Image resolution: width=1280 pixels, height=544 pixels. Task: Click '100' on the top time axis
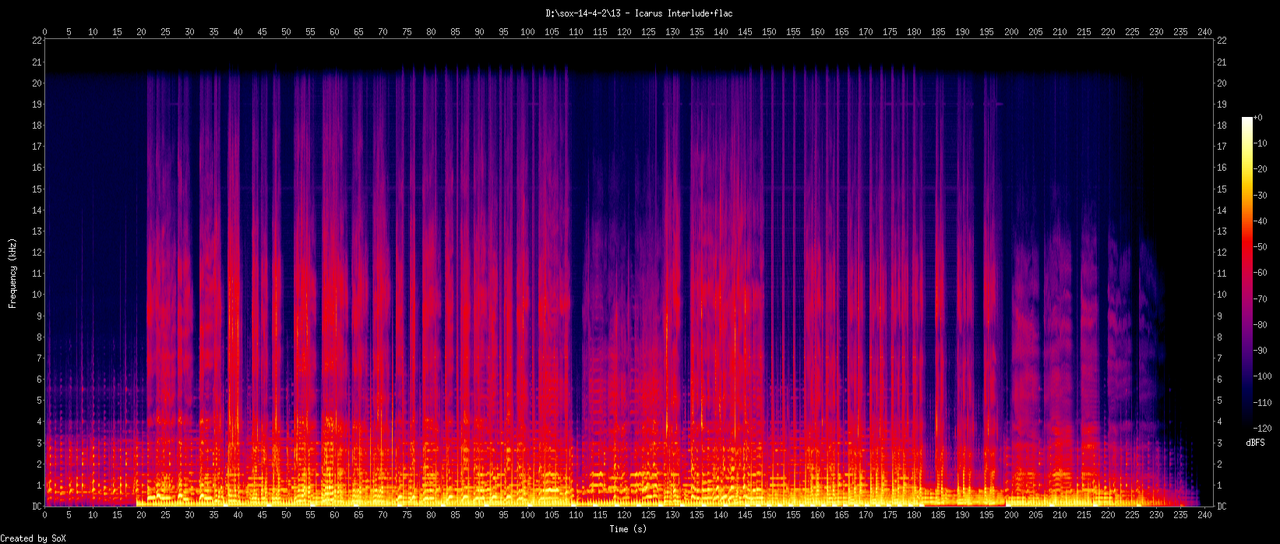527,31
